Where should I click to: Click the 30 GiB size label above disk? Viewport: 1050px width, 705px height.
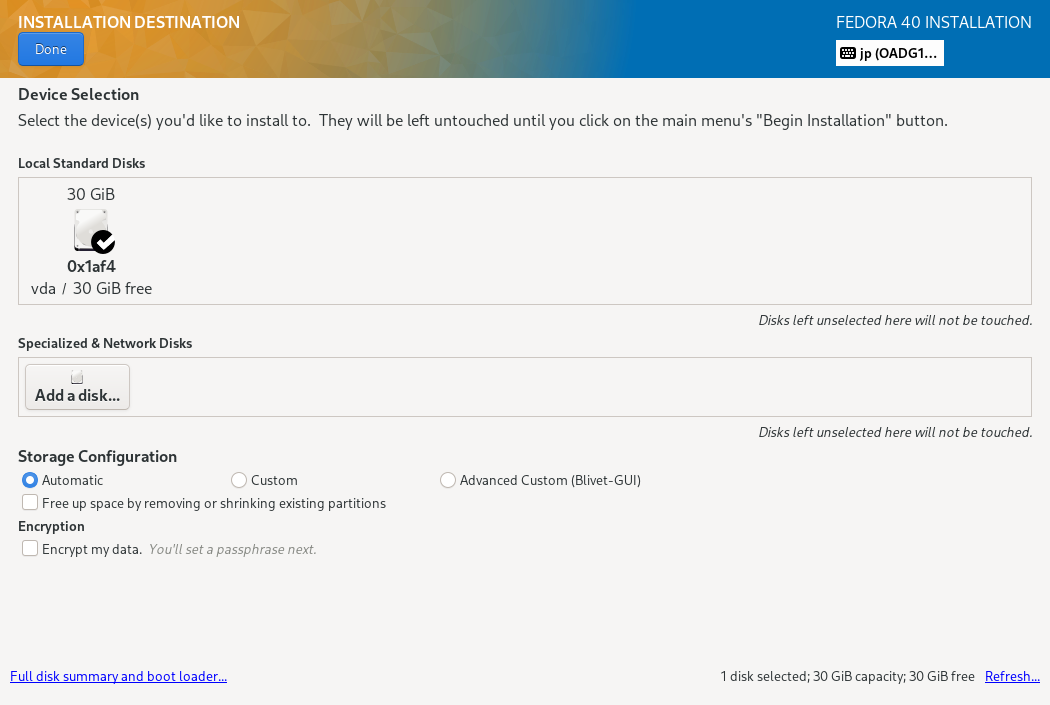click(x=91, y=194)
